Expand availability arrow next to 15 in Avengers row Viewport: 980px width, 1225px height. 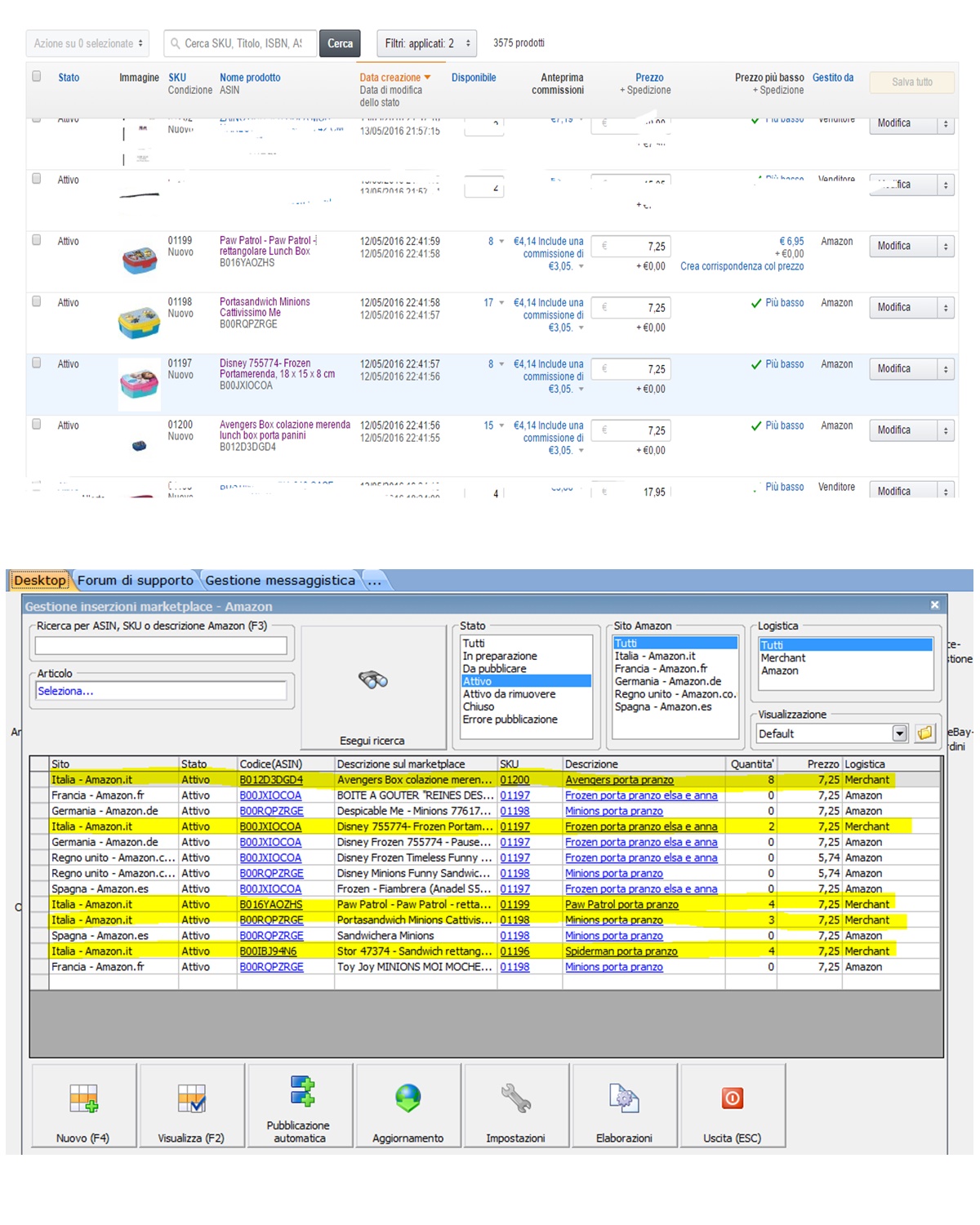pos(501,425)
